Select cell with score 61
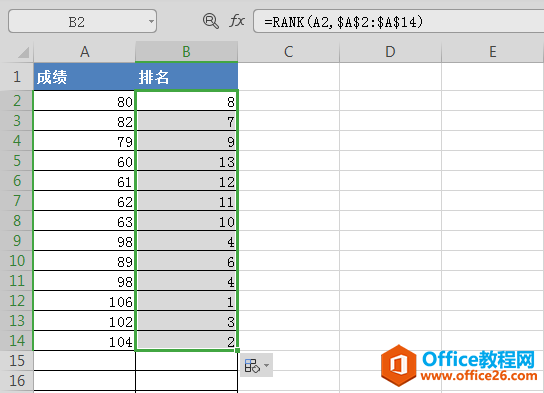The width and height of the screenshot is (544, 393). [84, 181]
